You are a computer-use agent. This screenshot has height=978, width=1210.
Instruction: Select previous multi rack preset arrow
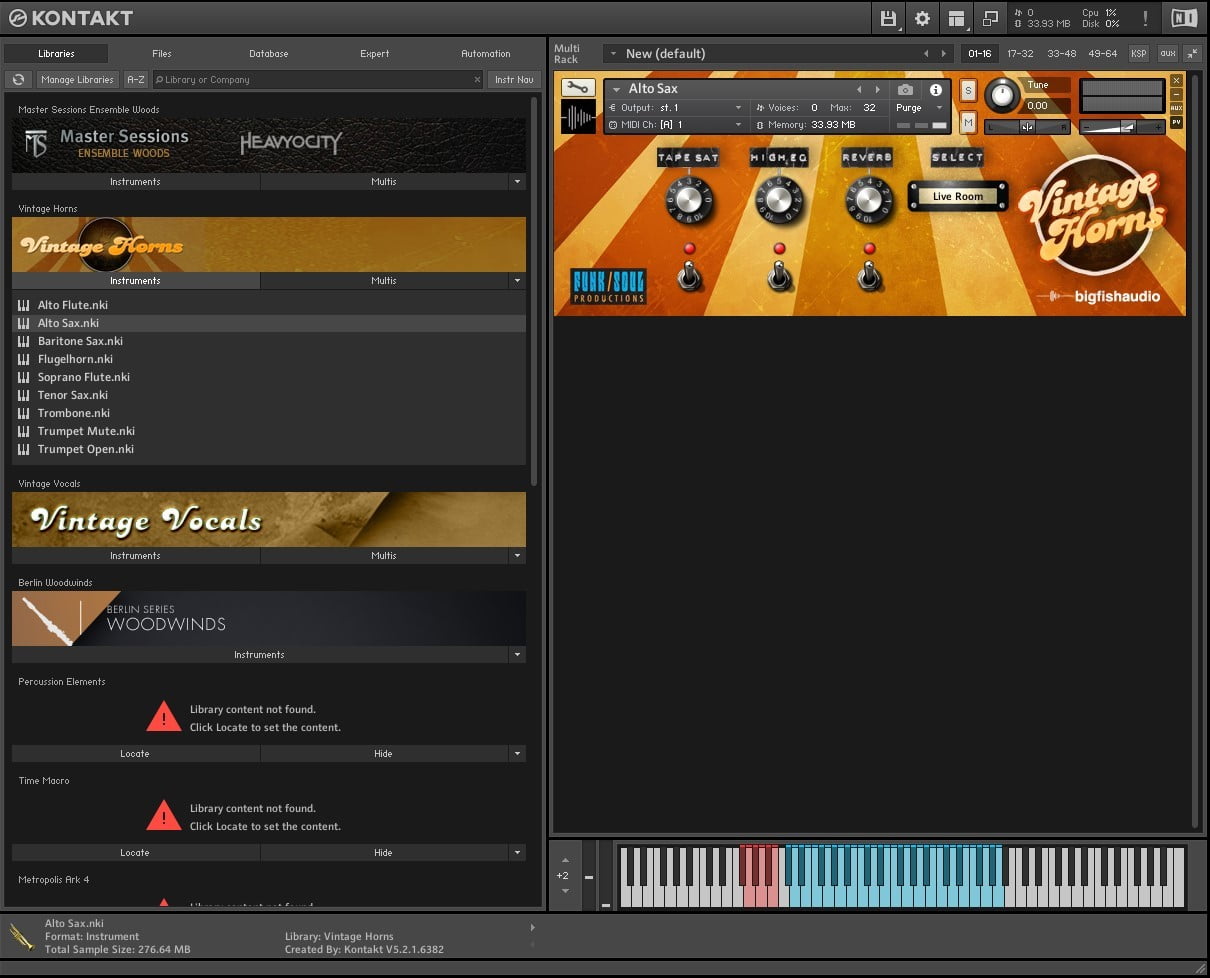(926, 53)
